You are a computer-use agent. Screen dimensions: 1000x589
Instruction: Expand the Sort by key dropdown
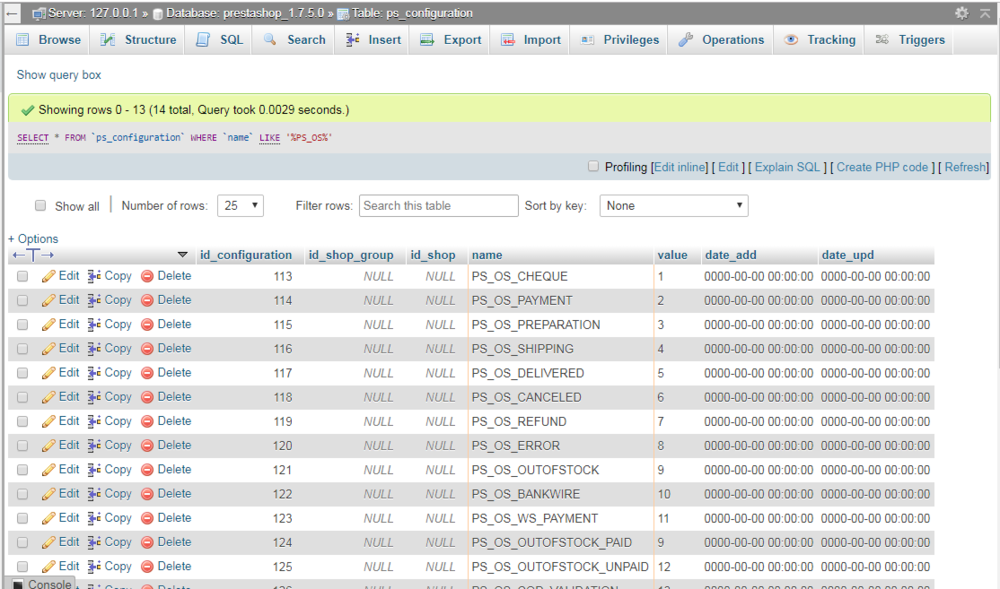(673, 206)
